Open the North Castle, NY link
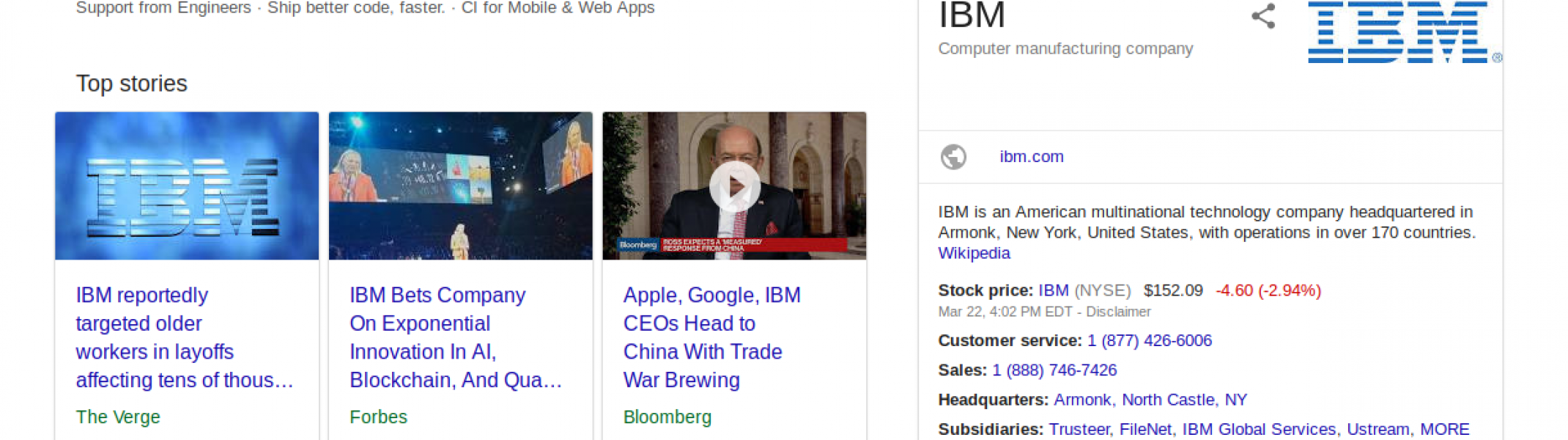The height and width of the screenshot is (440, 1568). [x=1184, y=400]
